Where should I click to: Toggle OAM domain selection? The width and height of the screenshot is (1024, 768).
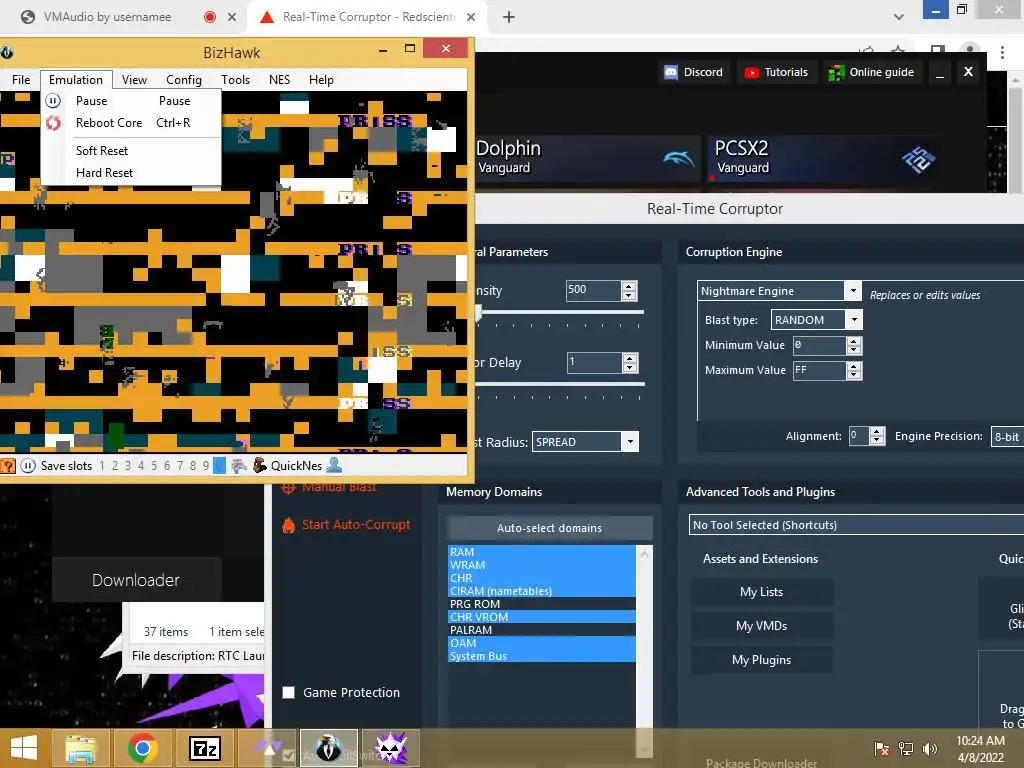coord(541,643)
